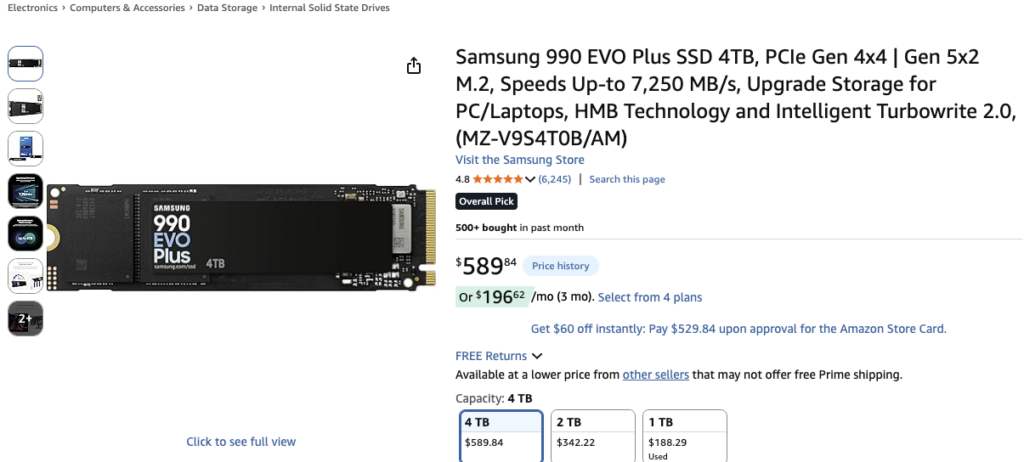Click the main SSD product image
Image resolution: width=1024 pixels, height=462 pixels.
(x=240, y=236)
